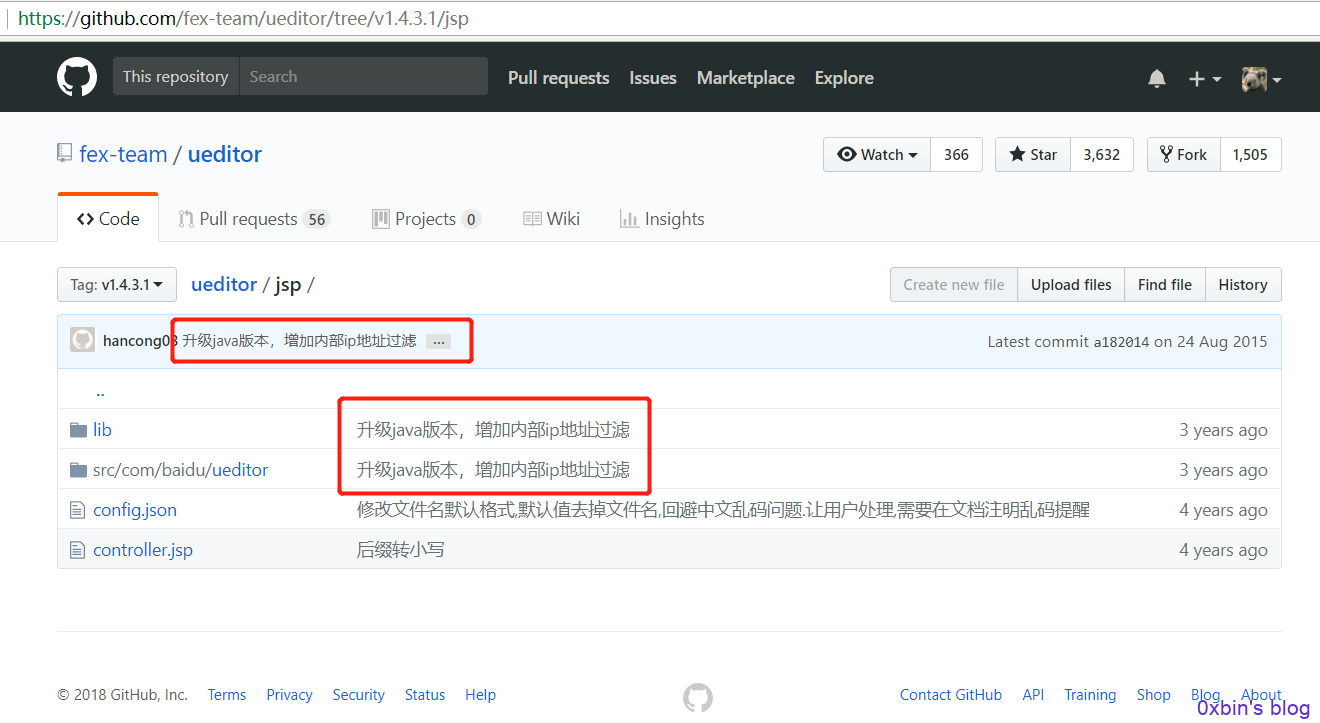Open Marketplace in top navigation
The height and width of the screenshot is (723, 1320).
pyautogui.click(x=746, y=78)
